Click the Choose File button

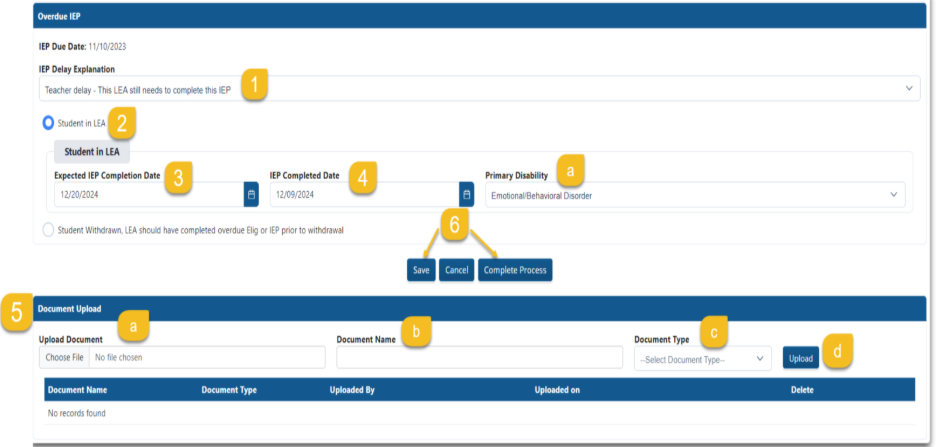(63, 358)
